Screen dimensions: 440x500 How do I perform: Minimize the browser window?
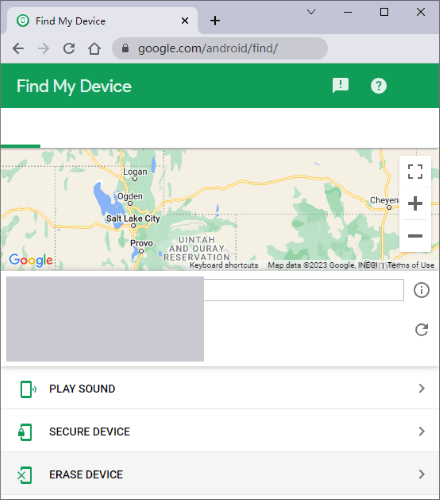click(x=348, y=12)
